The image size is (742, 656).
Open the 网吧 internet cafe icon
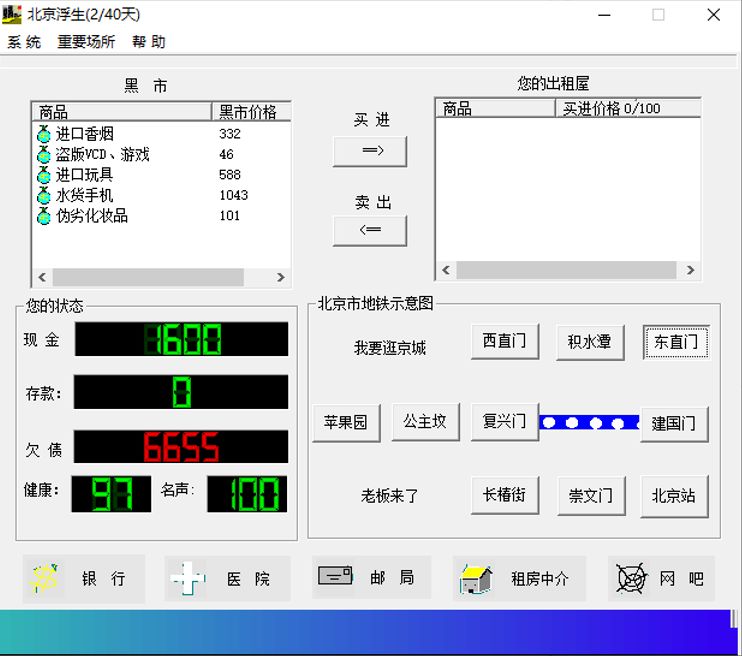coord(632,578)
